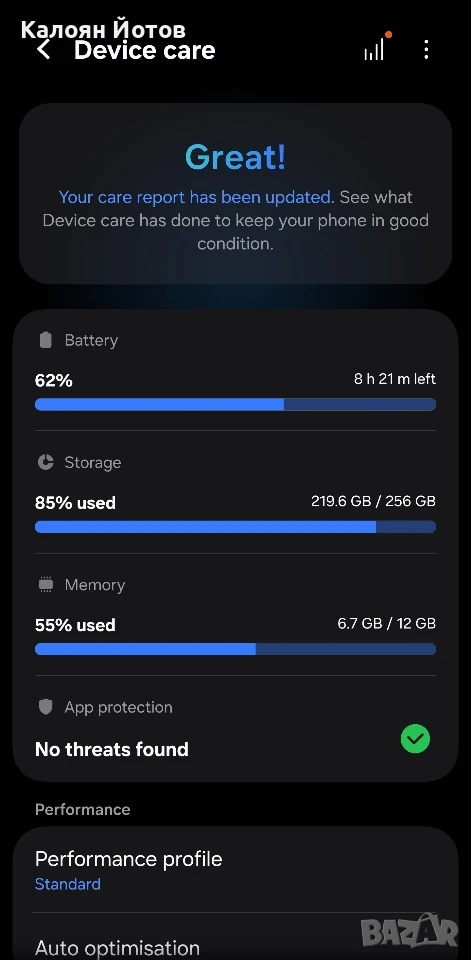Tap the Battery icon

(x=45, y=340)
